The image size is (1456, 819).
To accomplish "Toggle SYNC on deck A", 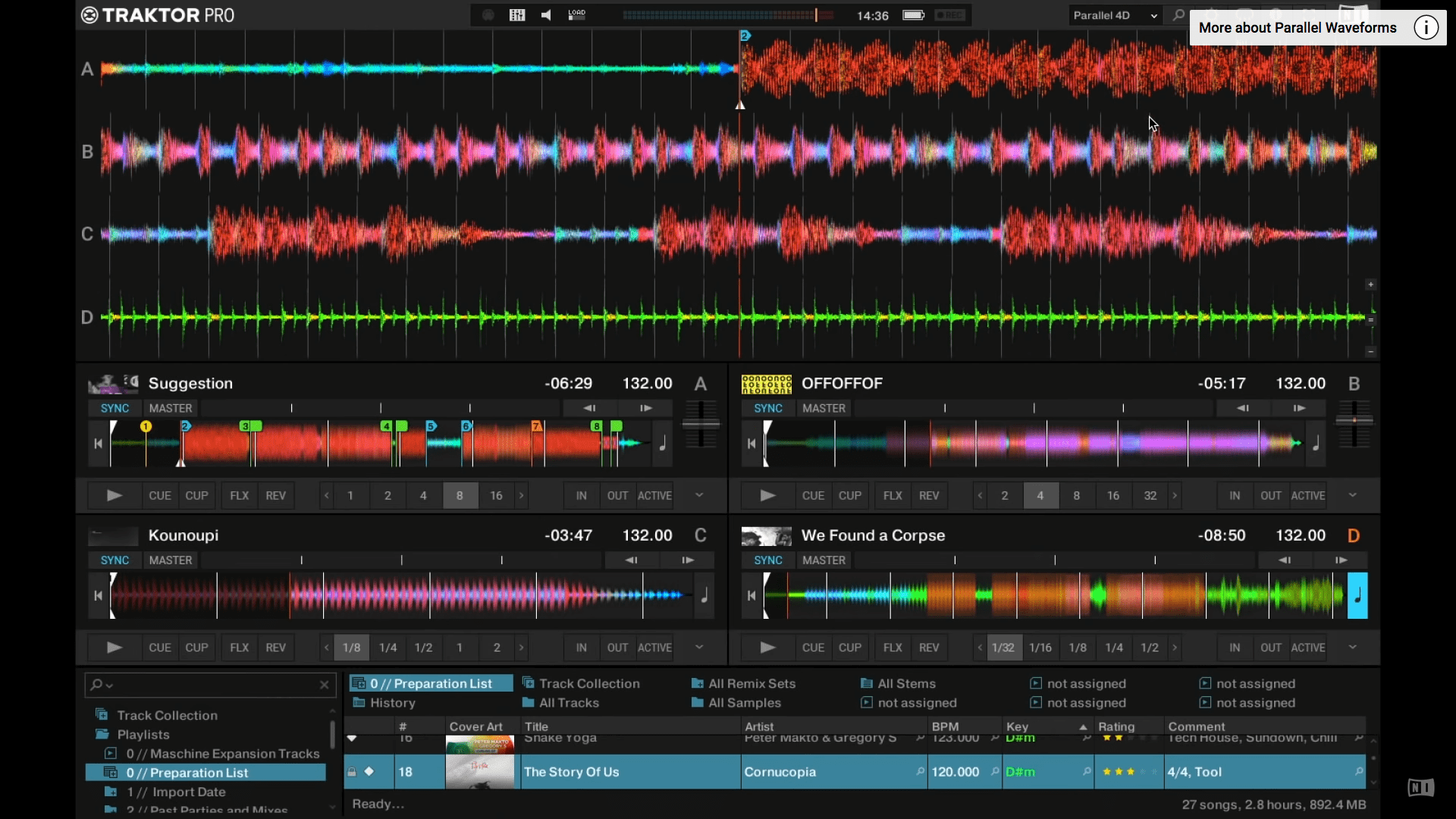I will click(115, 408).
